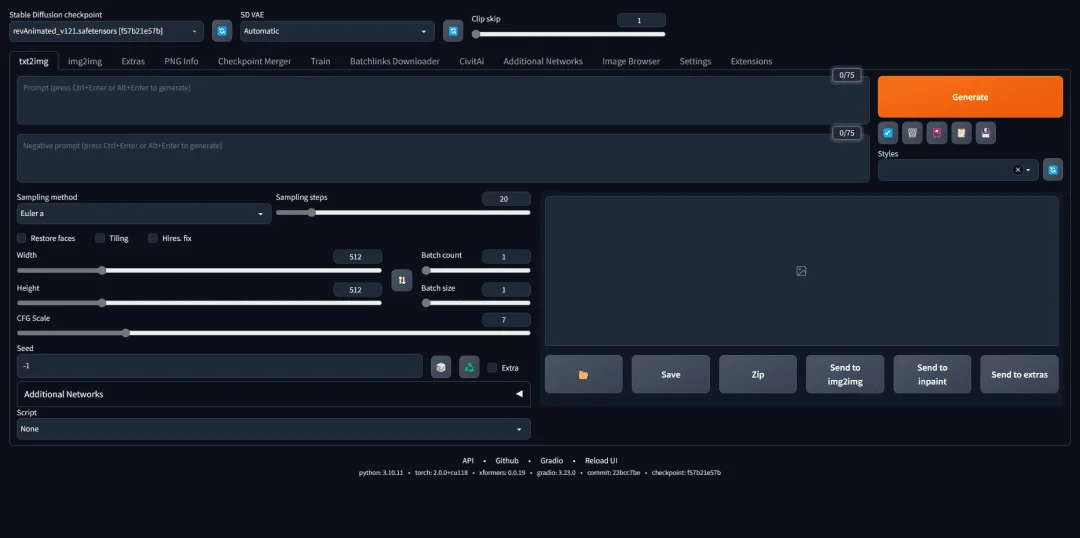
Task: Click the Reload UI link
Action: click(x=601, y=460)
